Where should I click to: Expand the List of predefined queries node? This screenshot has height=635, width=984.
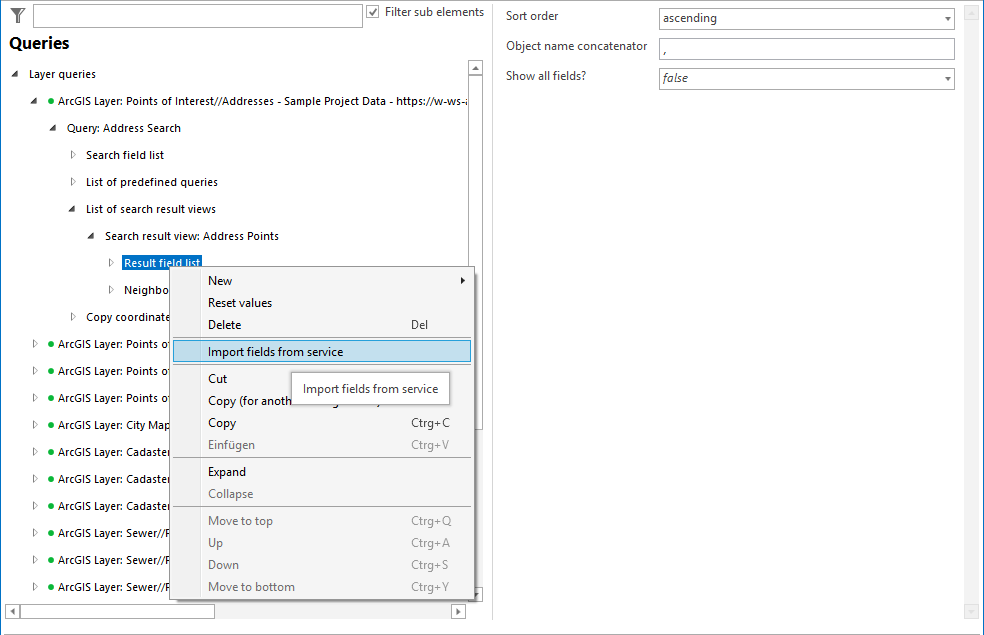pyautogui.click(x=71, y=182)
